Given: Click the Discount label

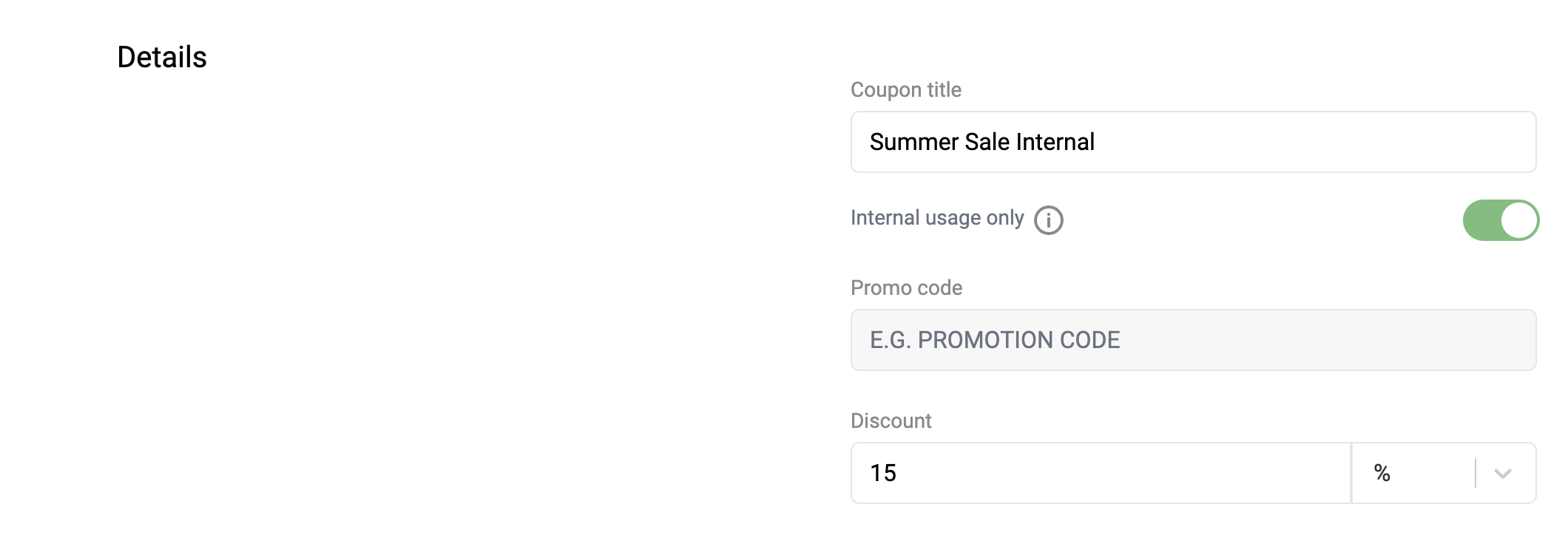Looking at the screenshot, I should coord(891,421).
